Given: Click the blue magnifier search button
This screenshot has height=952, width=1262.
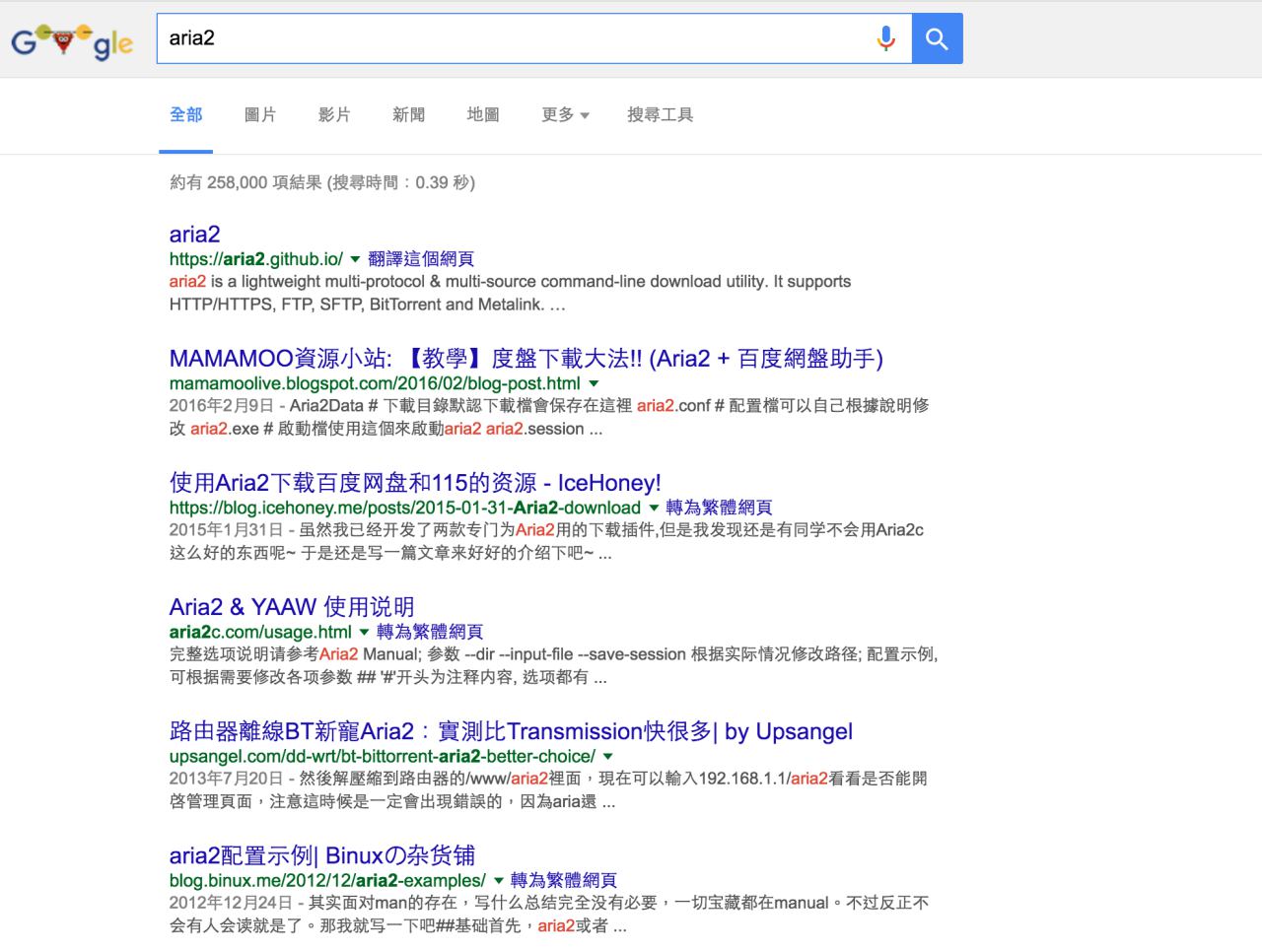Looking at the screenshot, I should pyautogui.click(x=937, y=38).
